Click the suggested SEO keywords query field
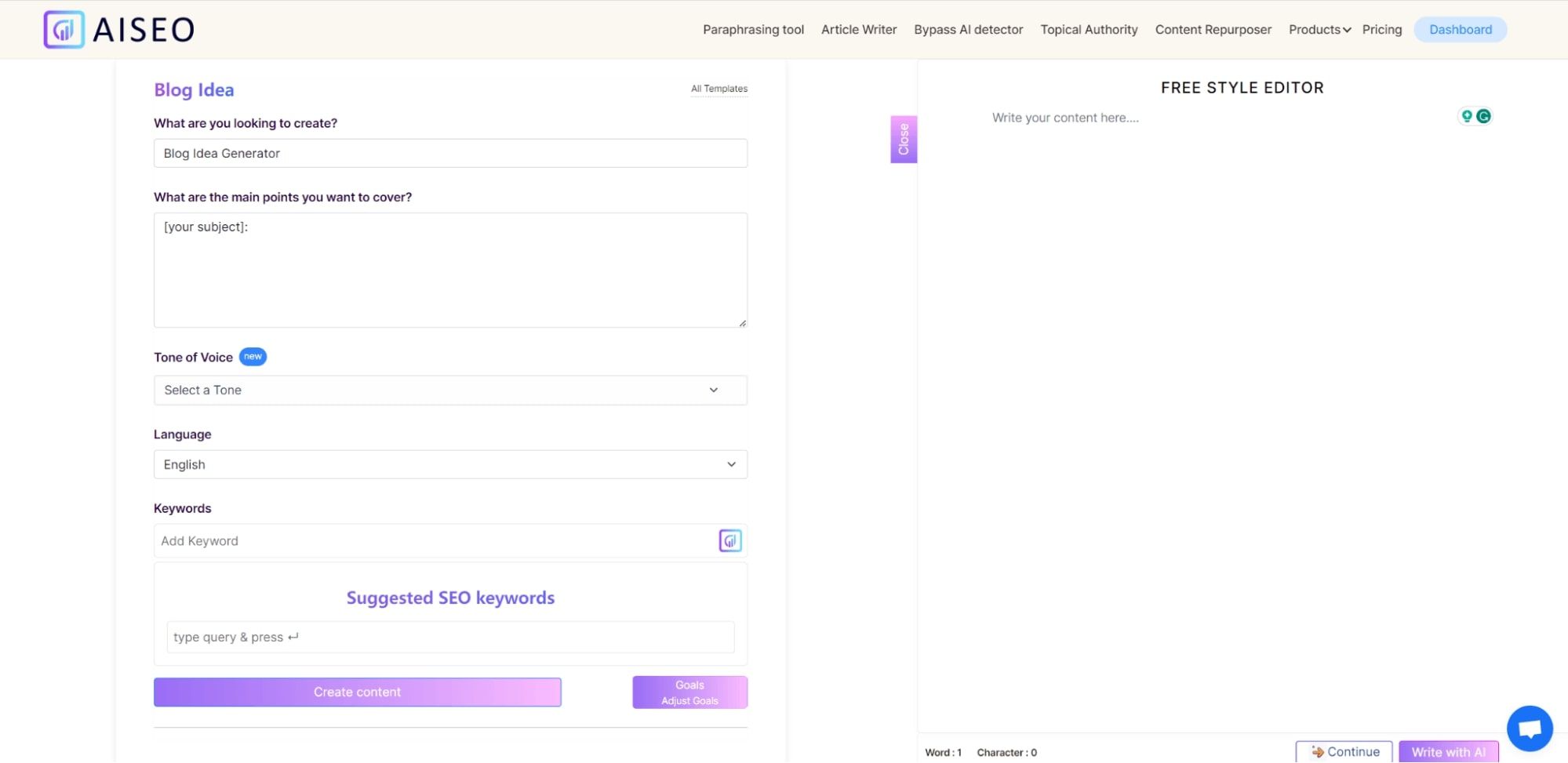The image size is (1568, 763). (x=450, y=637)
